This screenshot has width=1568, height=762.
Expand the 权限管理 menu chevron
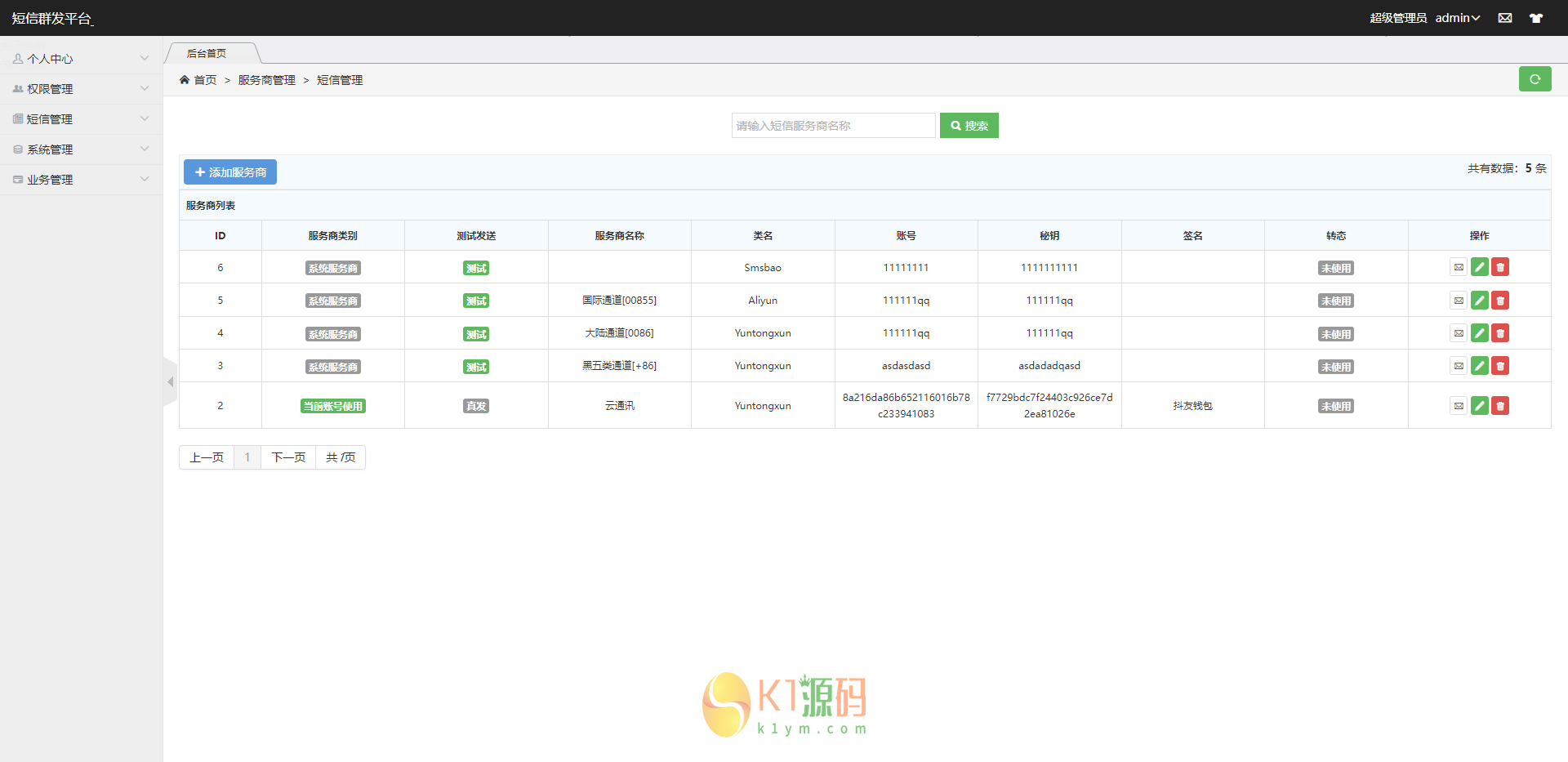(145, 89)
